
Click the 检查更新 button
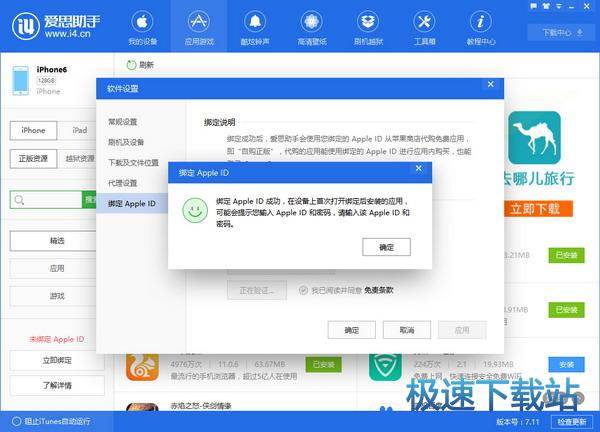pyautogui.click(x=572, y=422)
